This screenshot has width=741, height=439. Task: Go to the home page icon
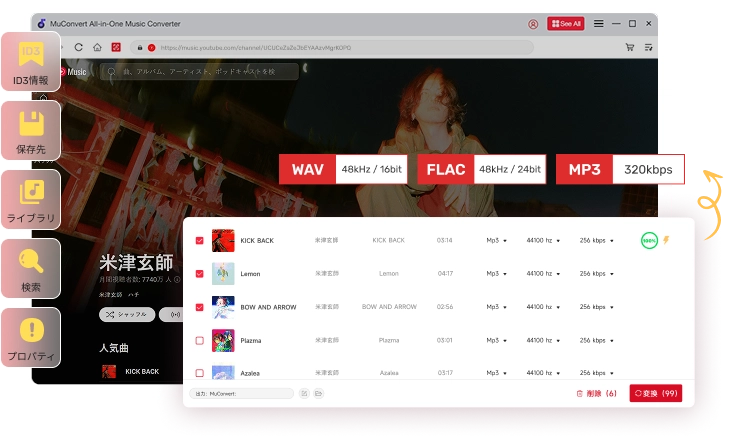click(x=97, y=47)
